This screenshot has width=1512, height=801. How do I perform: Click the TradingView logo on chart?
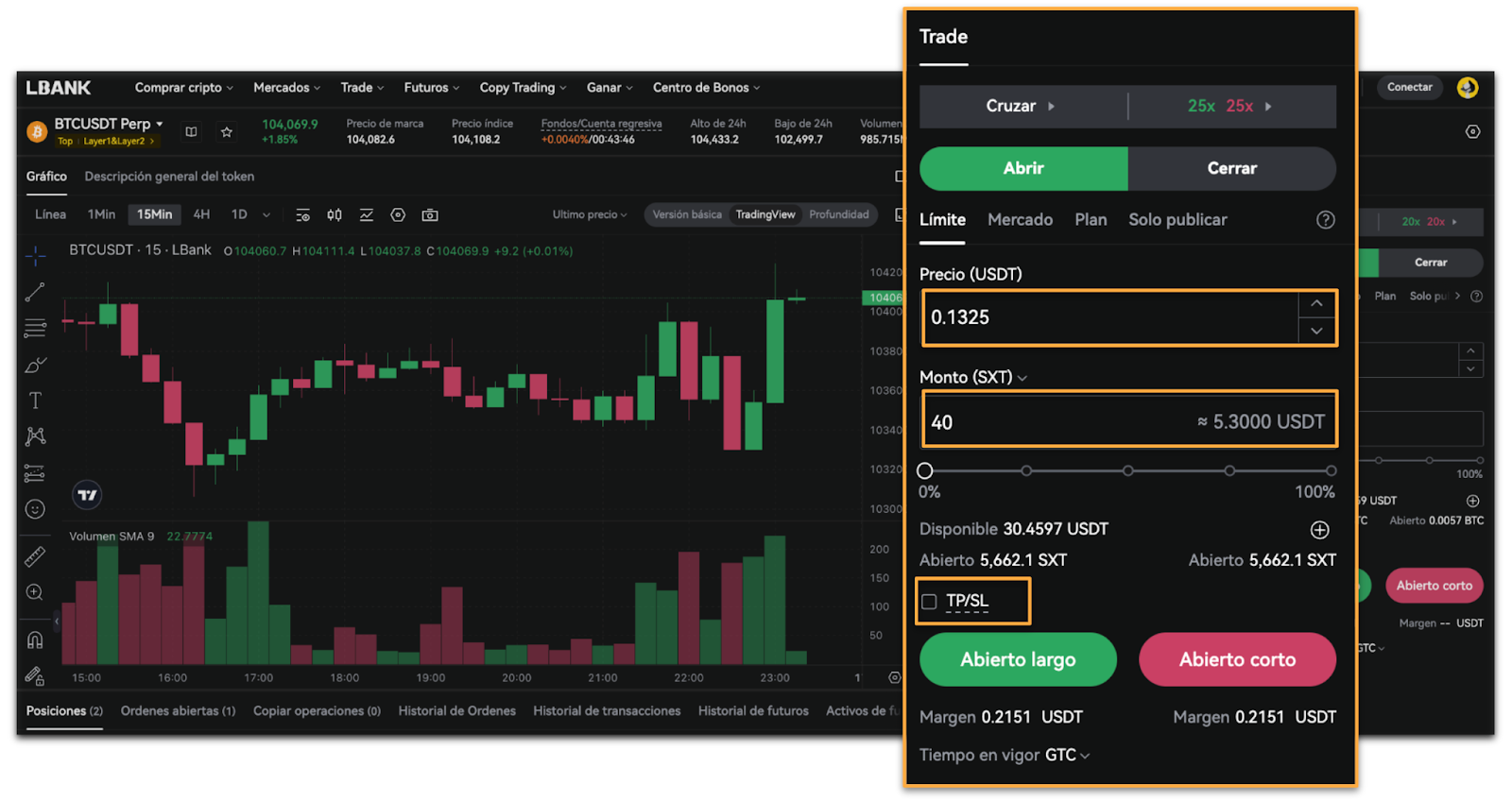tap(87, 495)
